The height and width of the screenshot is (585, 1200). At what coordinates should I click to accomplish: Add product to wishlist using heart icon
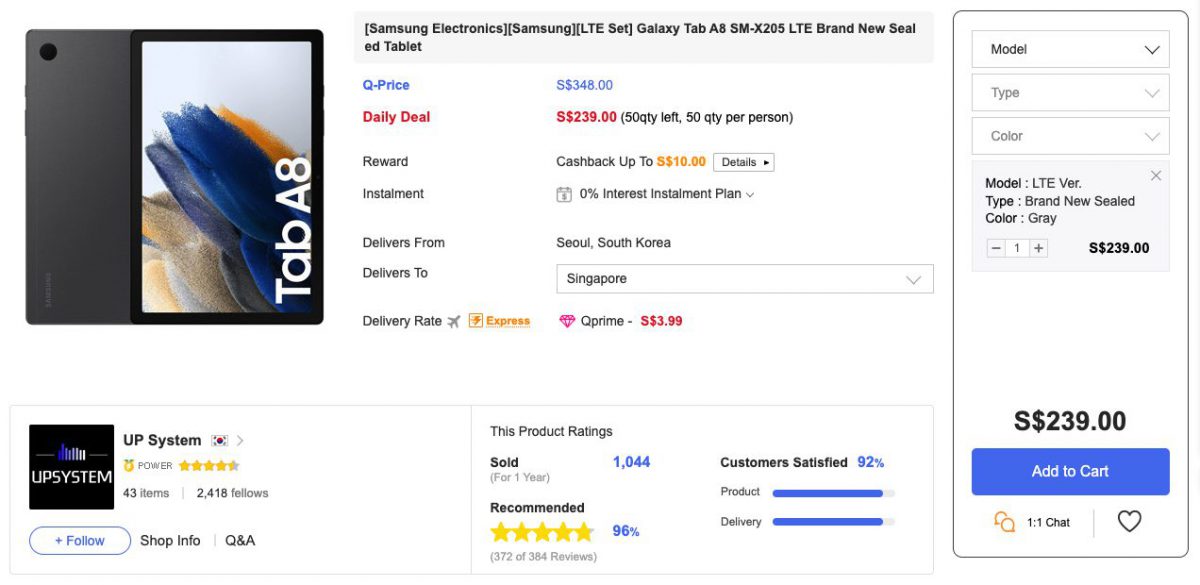pos(1129,521)
